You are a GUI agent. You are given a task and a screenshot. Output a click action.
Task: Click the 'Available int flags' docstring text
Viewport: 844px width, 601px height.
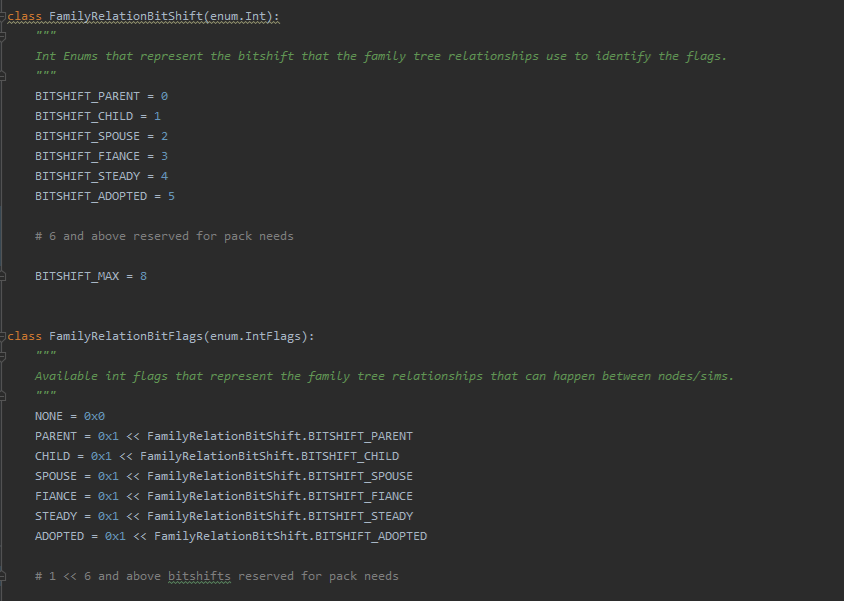[x=384, y=376]
